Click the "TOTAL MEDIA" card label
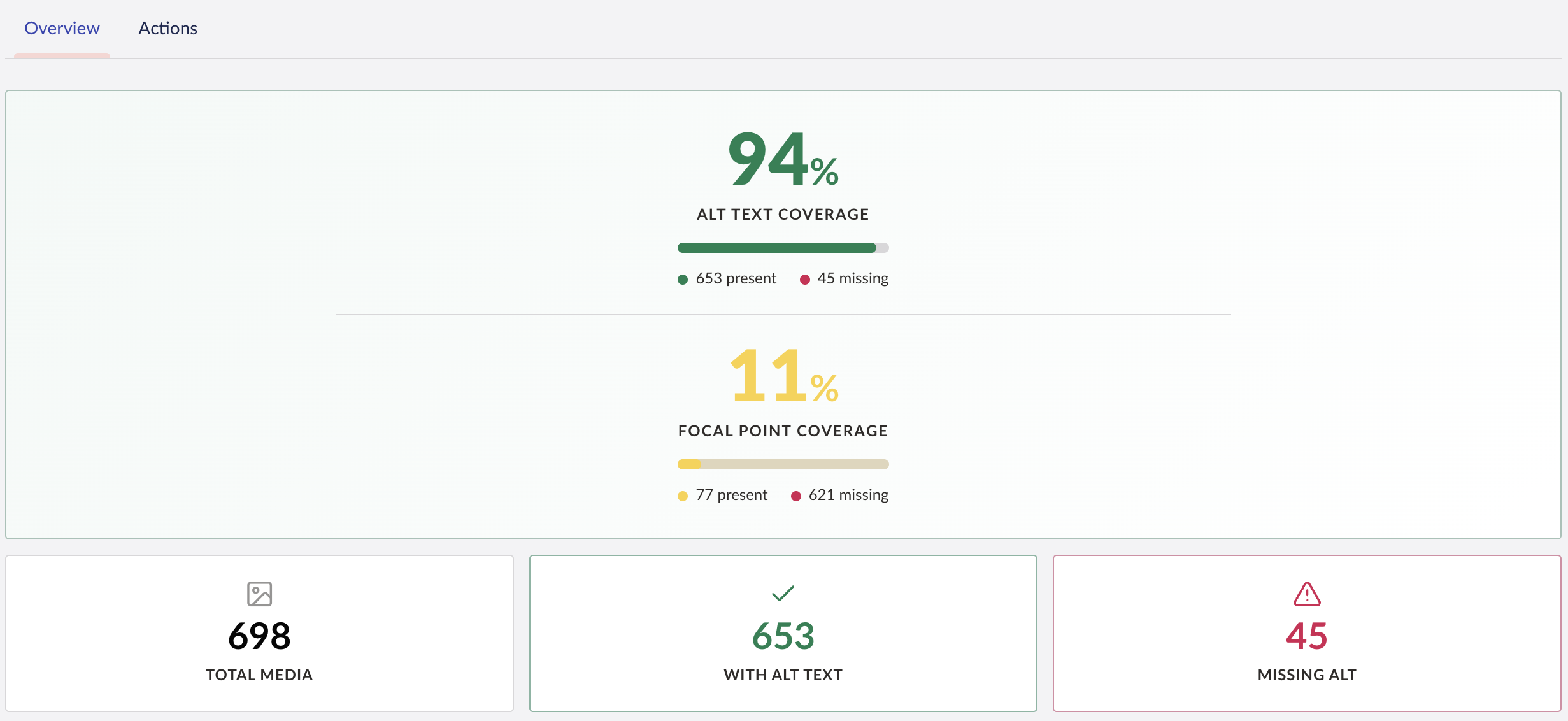This screenshot has height=721, width=1568. 259,675
